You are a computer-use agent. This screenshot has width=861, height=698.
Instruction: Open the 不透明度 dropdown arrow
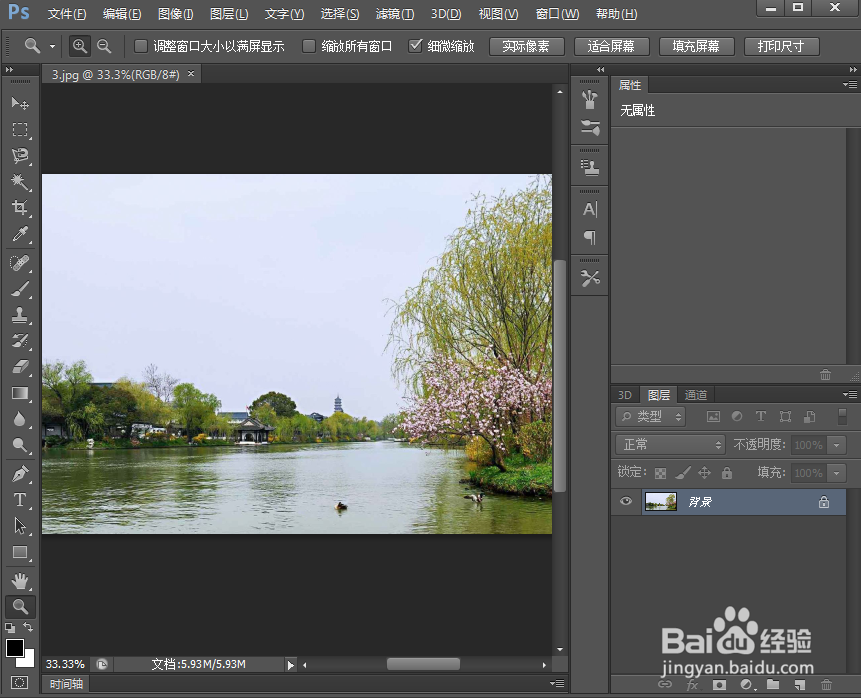click(838, 444)
